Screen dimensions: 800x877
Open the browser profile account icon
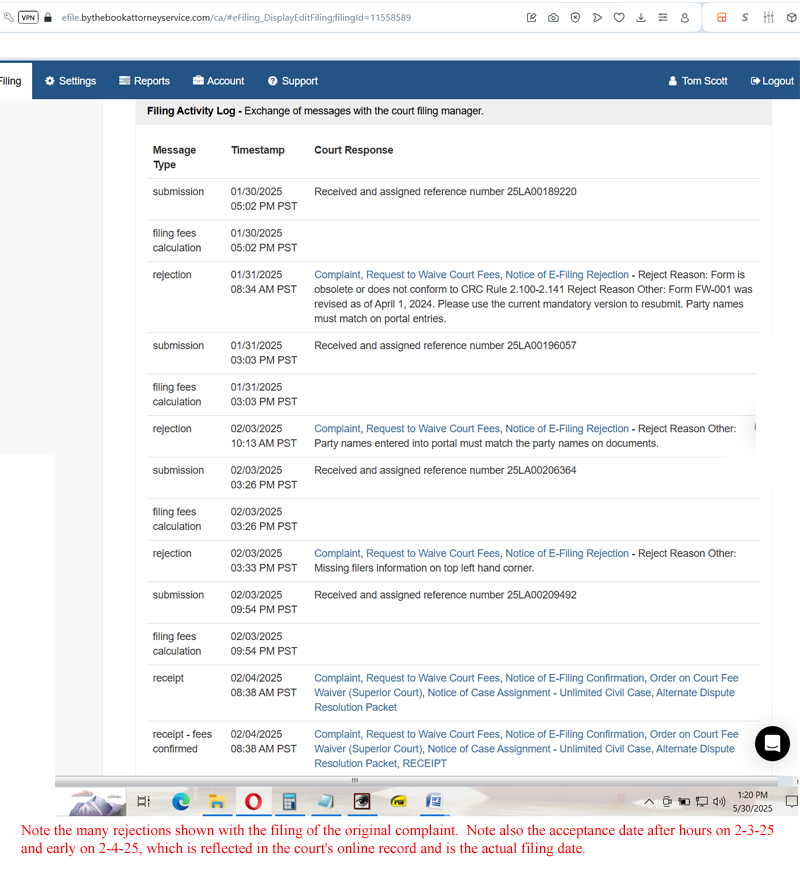click(685, 17)
